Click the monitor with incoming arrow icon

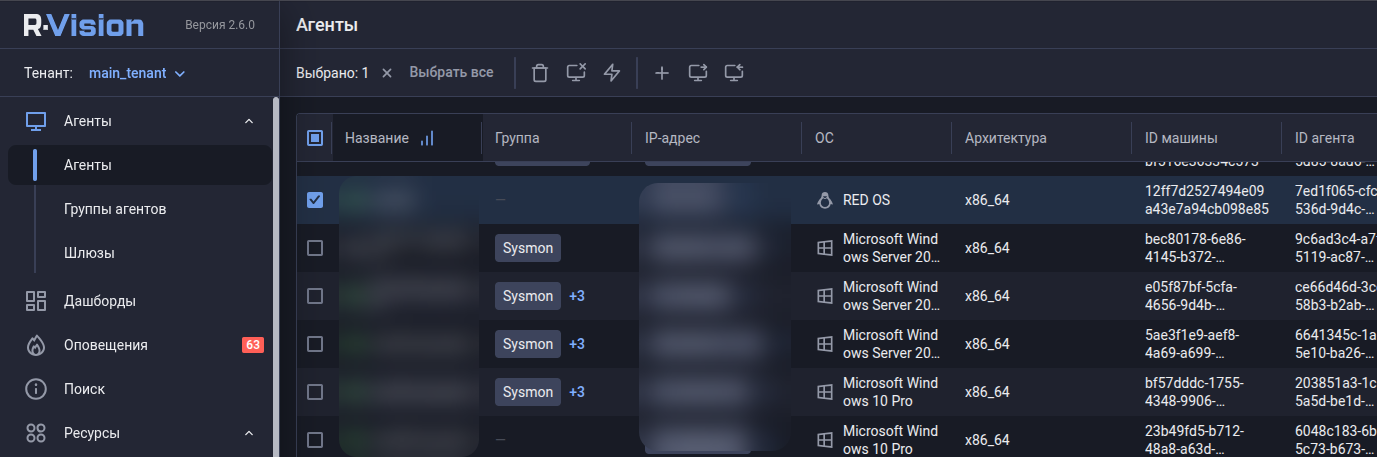734,73
